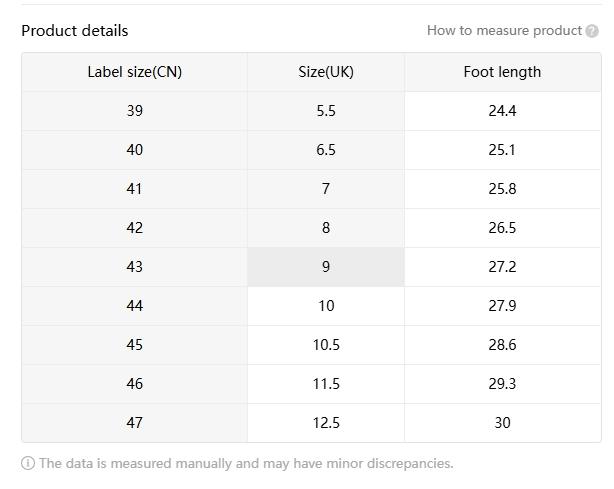Click the UK size 12.5 cell
614x489 pixels.
326,423
